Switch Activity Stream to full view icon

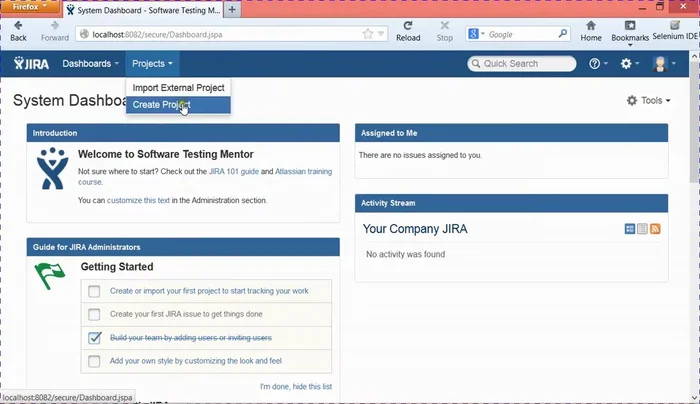point(630,229)
